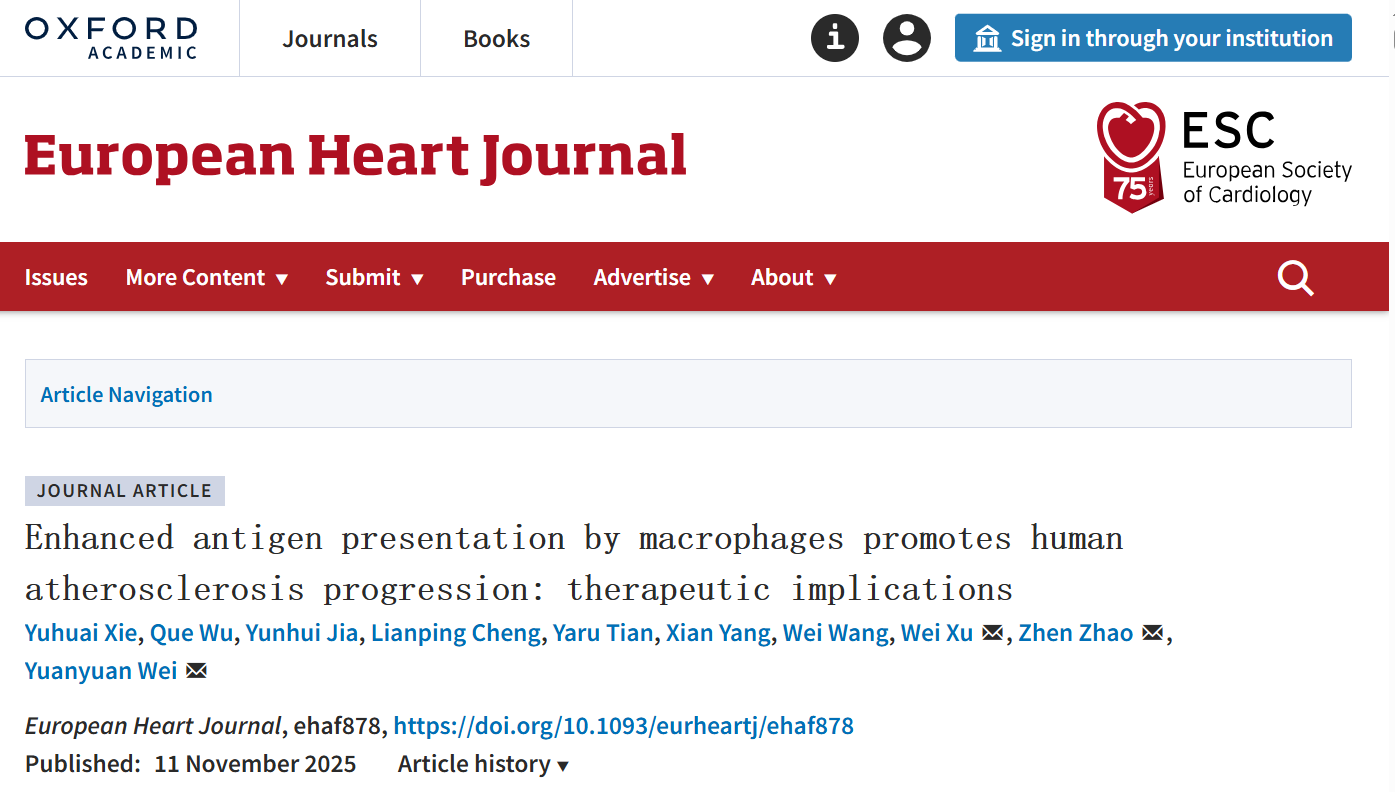Expand the About menu
This screenshot has width=1395, height=792.
pyautogui.click(x=793, y=278)
